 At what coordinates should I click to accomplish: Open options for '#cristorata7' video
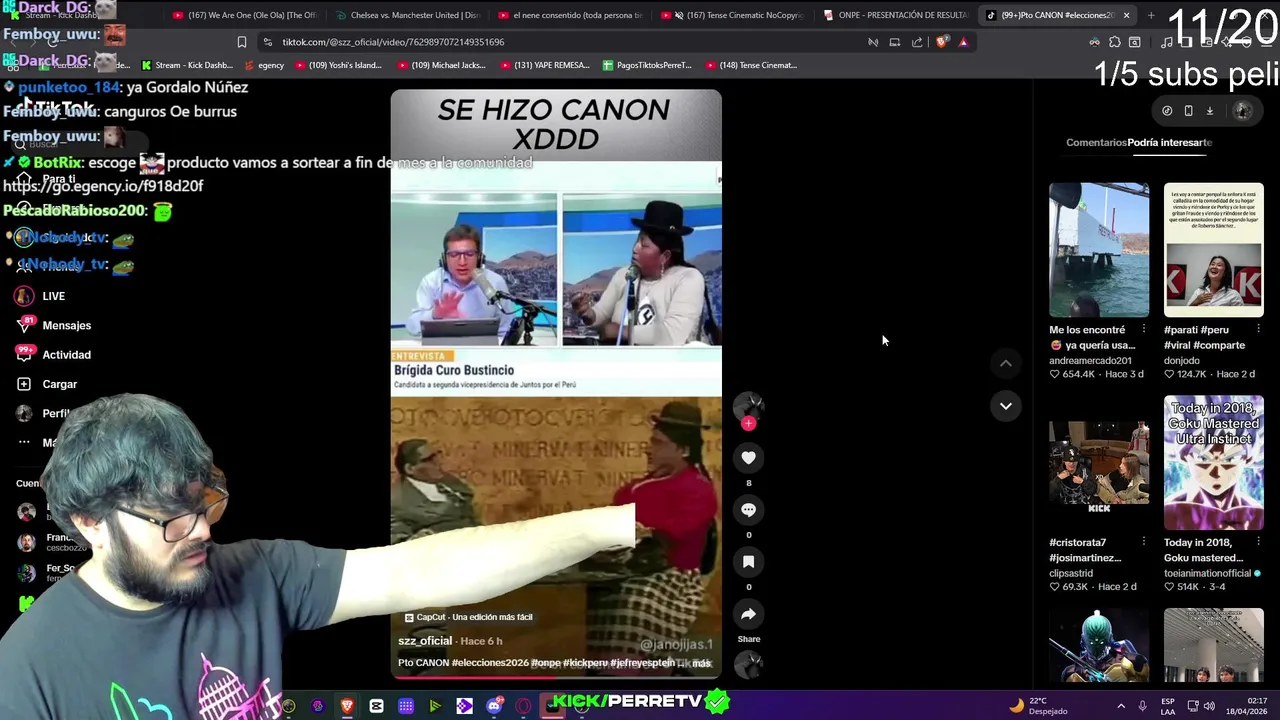[x=1144, y=542]
